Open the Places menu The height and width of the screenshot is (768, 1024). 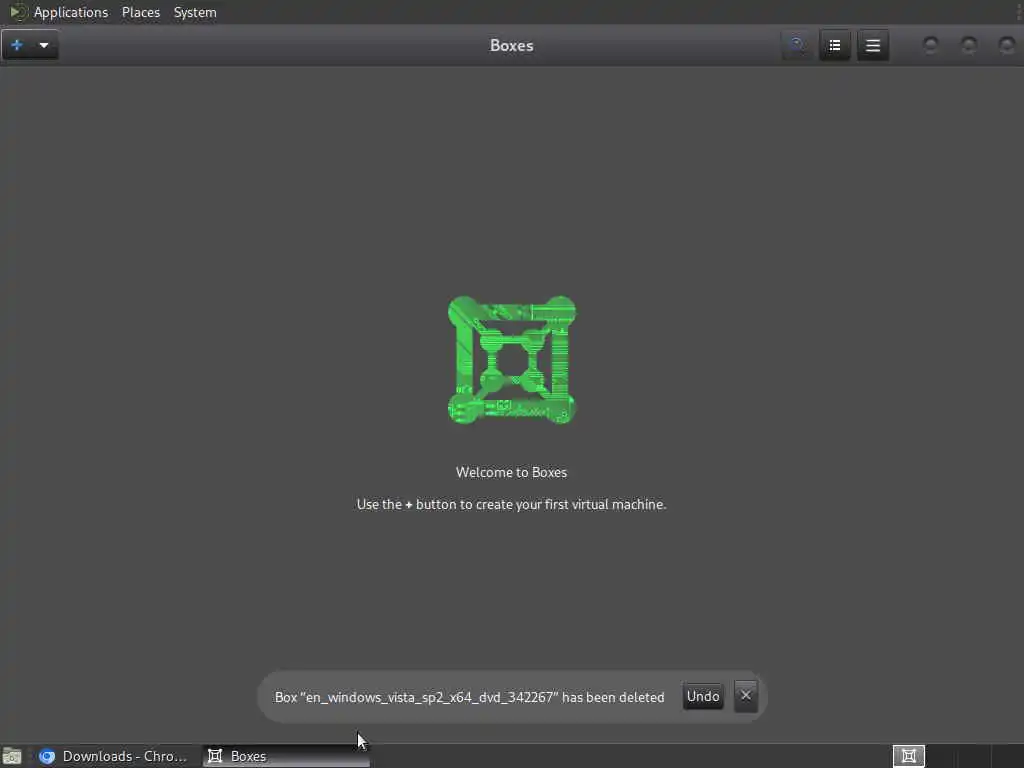141,12
